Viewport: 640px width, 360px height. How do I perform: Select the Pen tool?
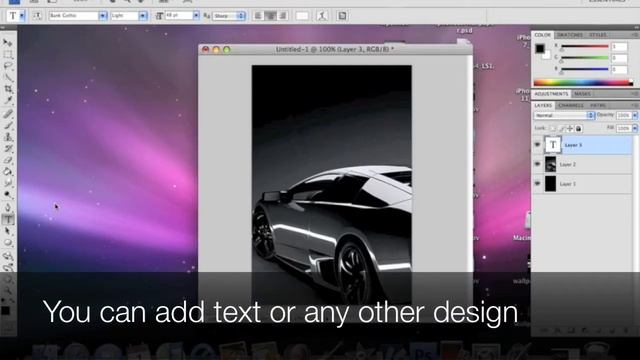(x=7, y=208)
